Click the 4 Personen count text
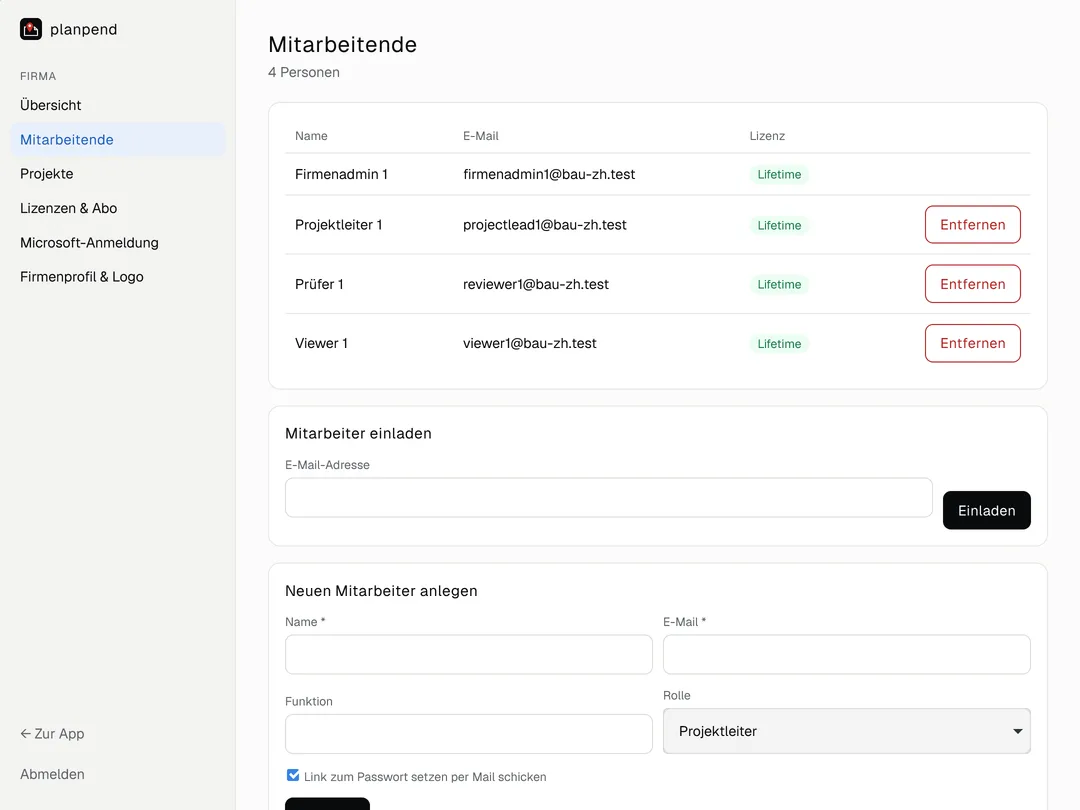This screenshot has width=1080, height=810. pyautogui.click(x=304, y=72)
